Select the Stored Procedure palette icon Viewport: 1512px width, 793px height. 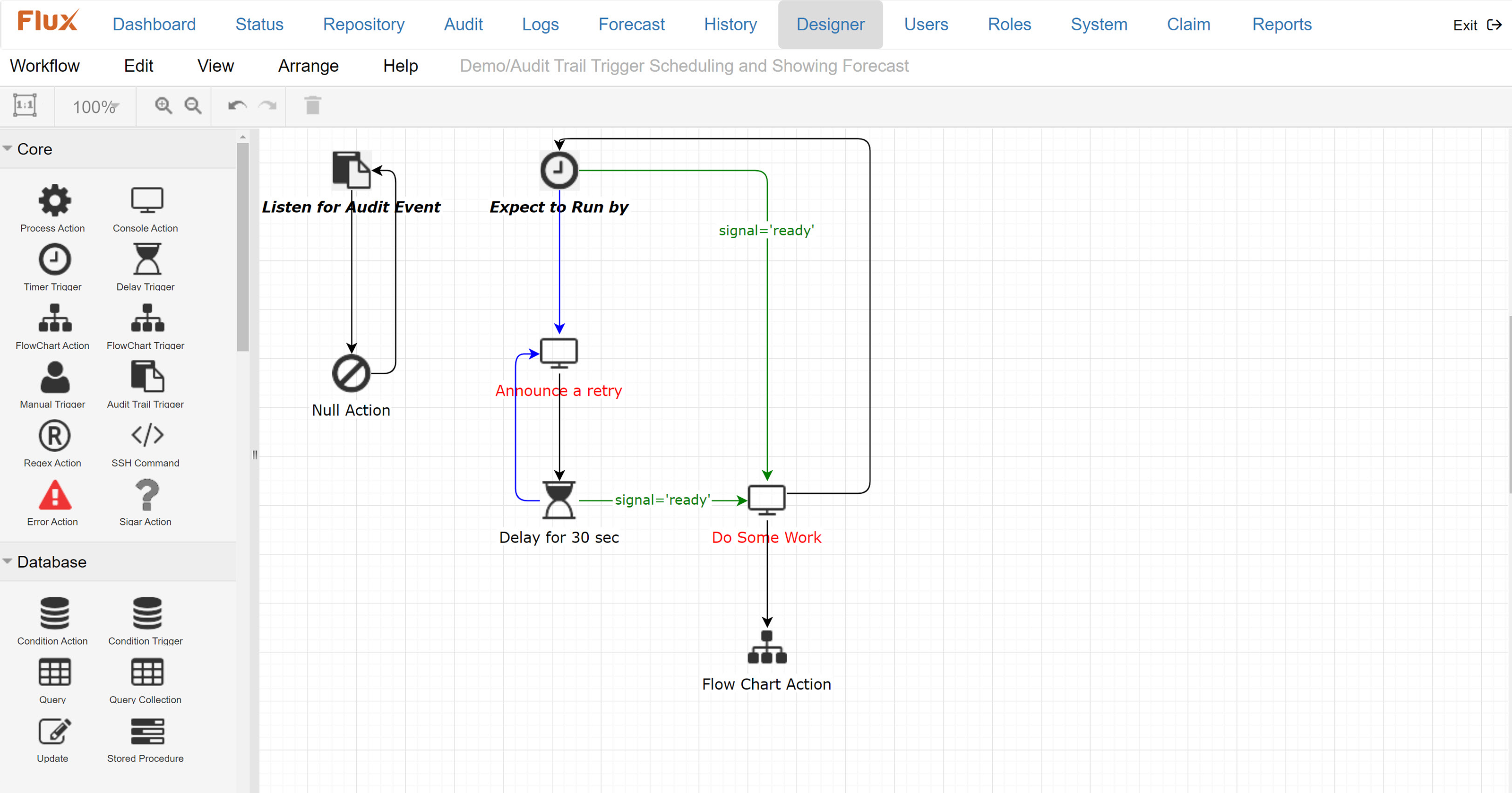(x=147, y=731)
